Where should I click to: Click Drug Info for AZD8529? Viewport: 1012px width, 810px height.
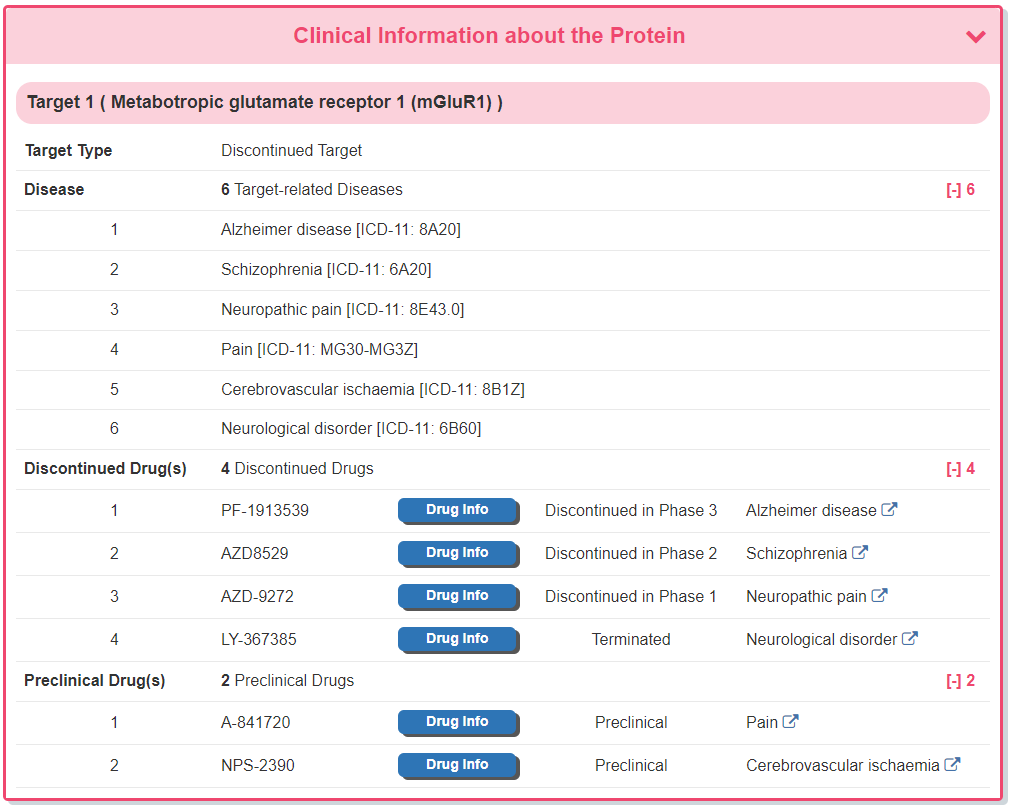(457, 553)
